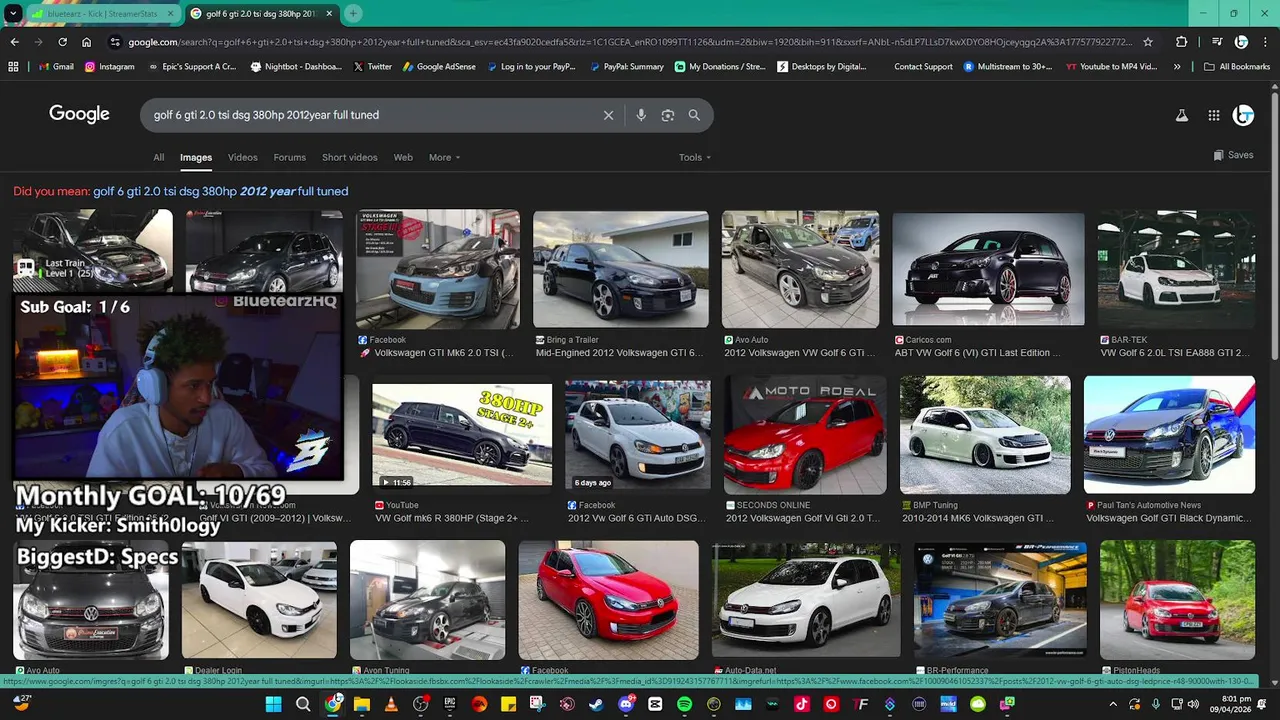This screenshot has width=1280, height=720.
Task: Open Epic Games Launcher in taskbar
Action: pos(450,704)
